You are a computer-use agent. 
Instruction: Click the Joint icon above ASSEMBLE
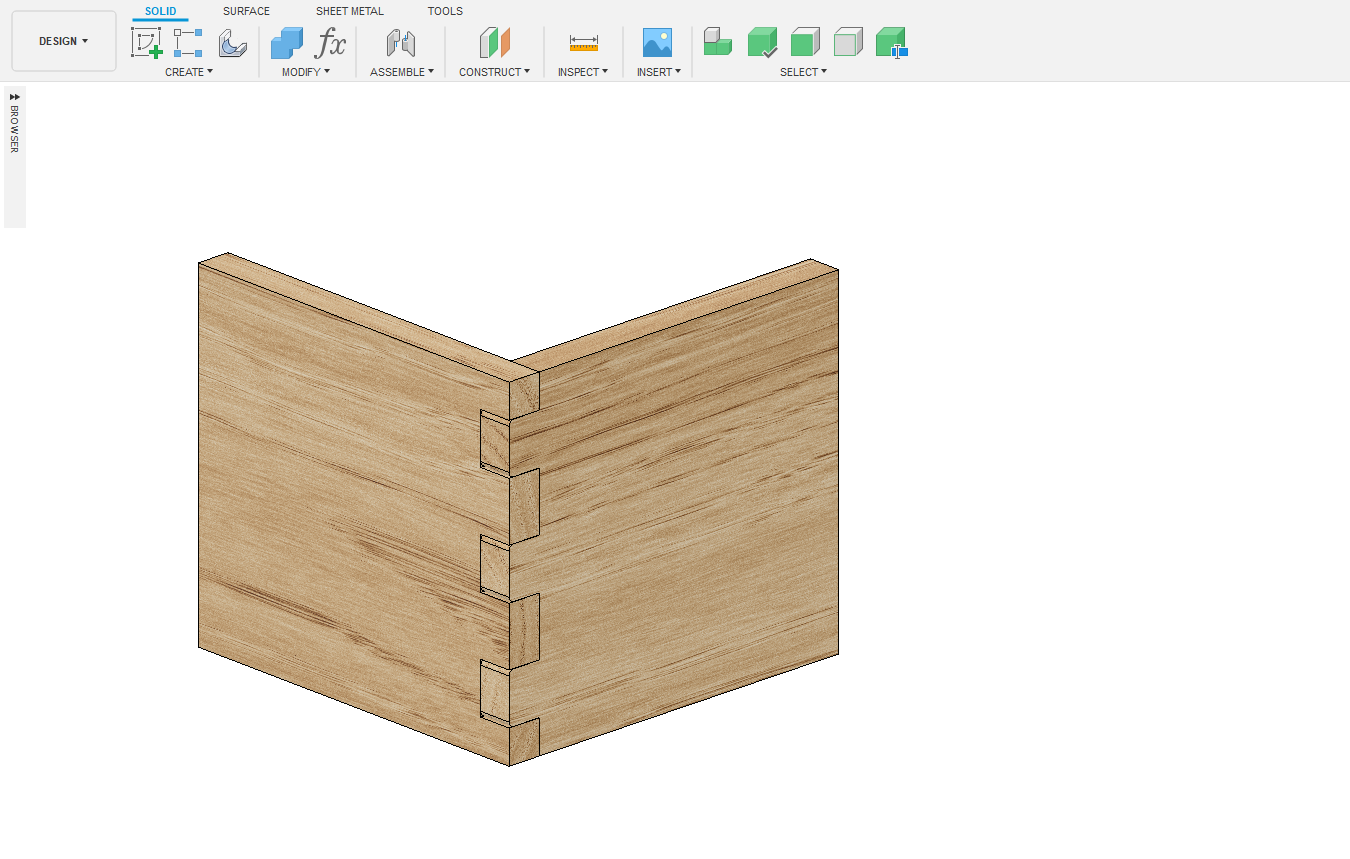(x=401, y=43)
